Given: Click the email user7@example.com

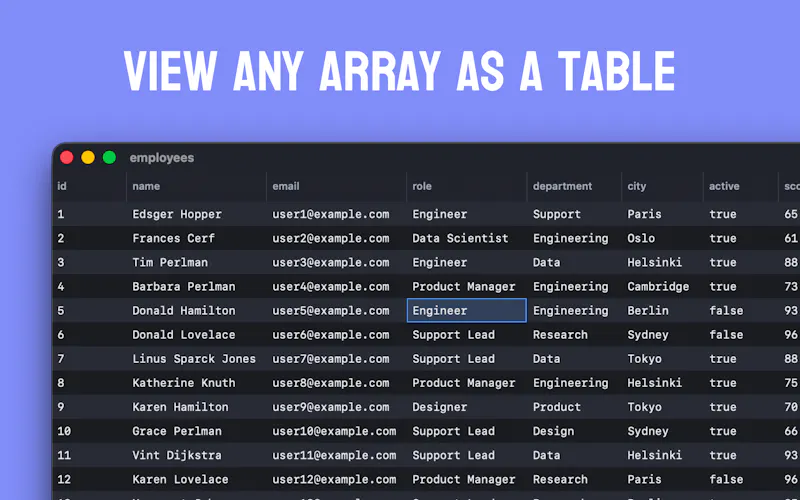Looking at the screenshot, I should point(331,359).
